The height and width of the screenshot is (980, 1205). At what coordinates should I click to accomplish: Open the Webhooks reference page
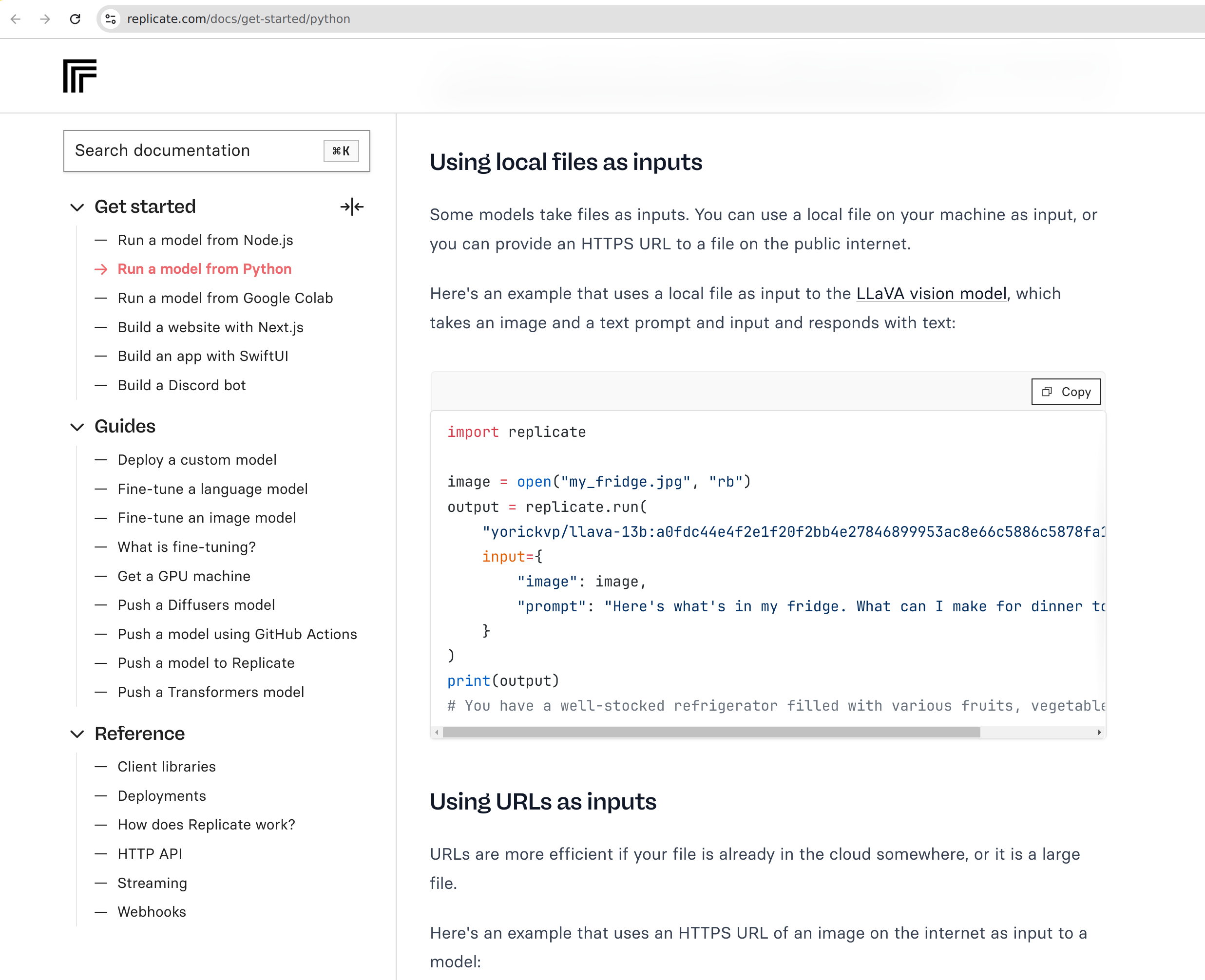152,912
